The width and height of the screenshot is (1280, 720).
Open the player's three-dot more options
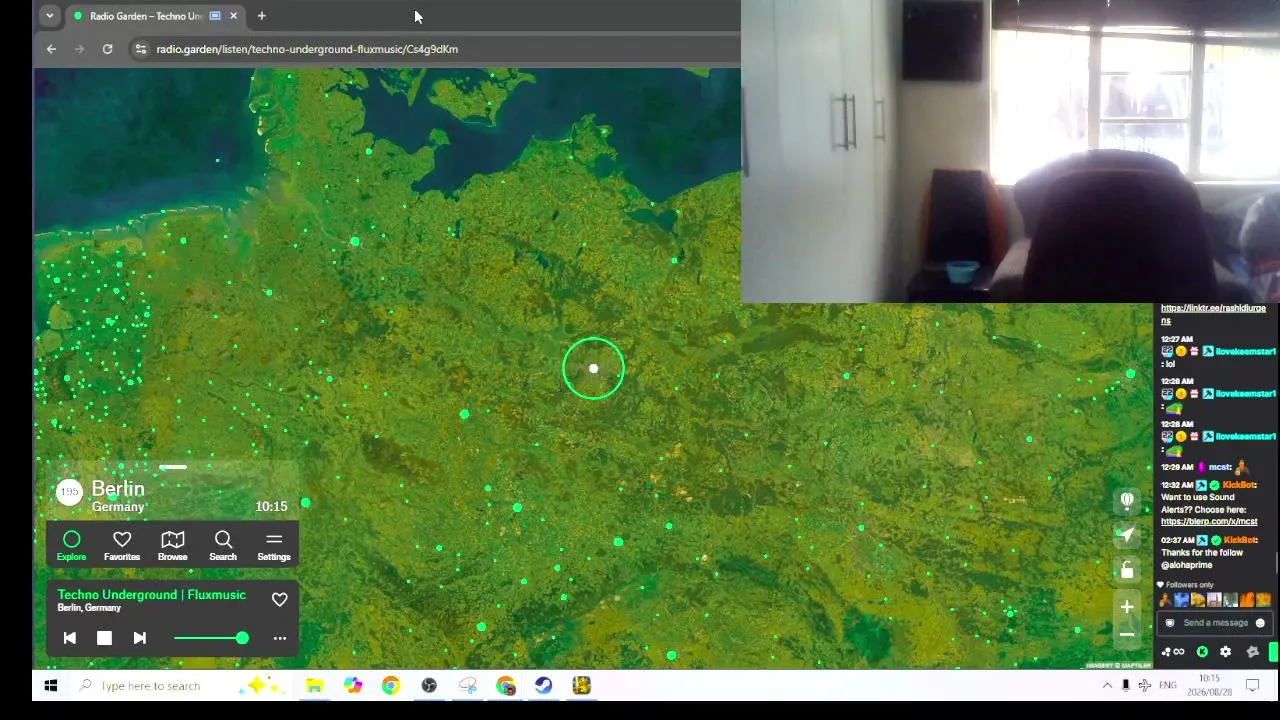point(280,638)
